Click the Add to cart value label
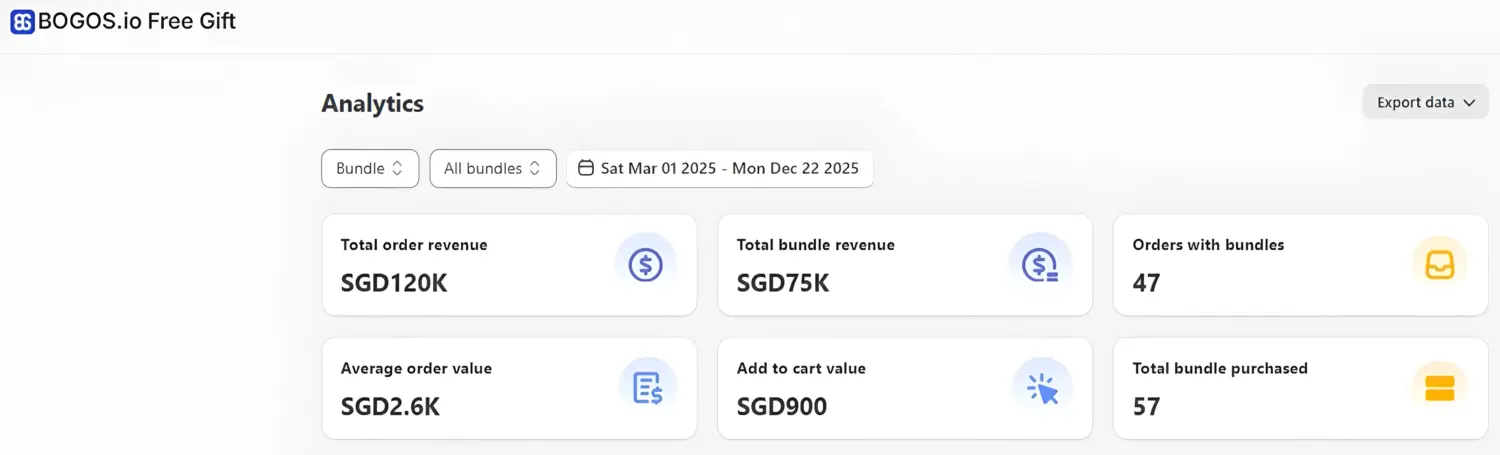 pos(801,369)
